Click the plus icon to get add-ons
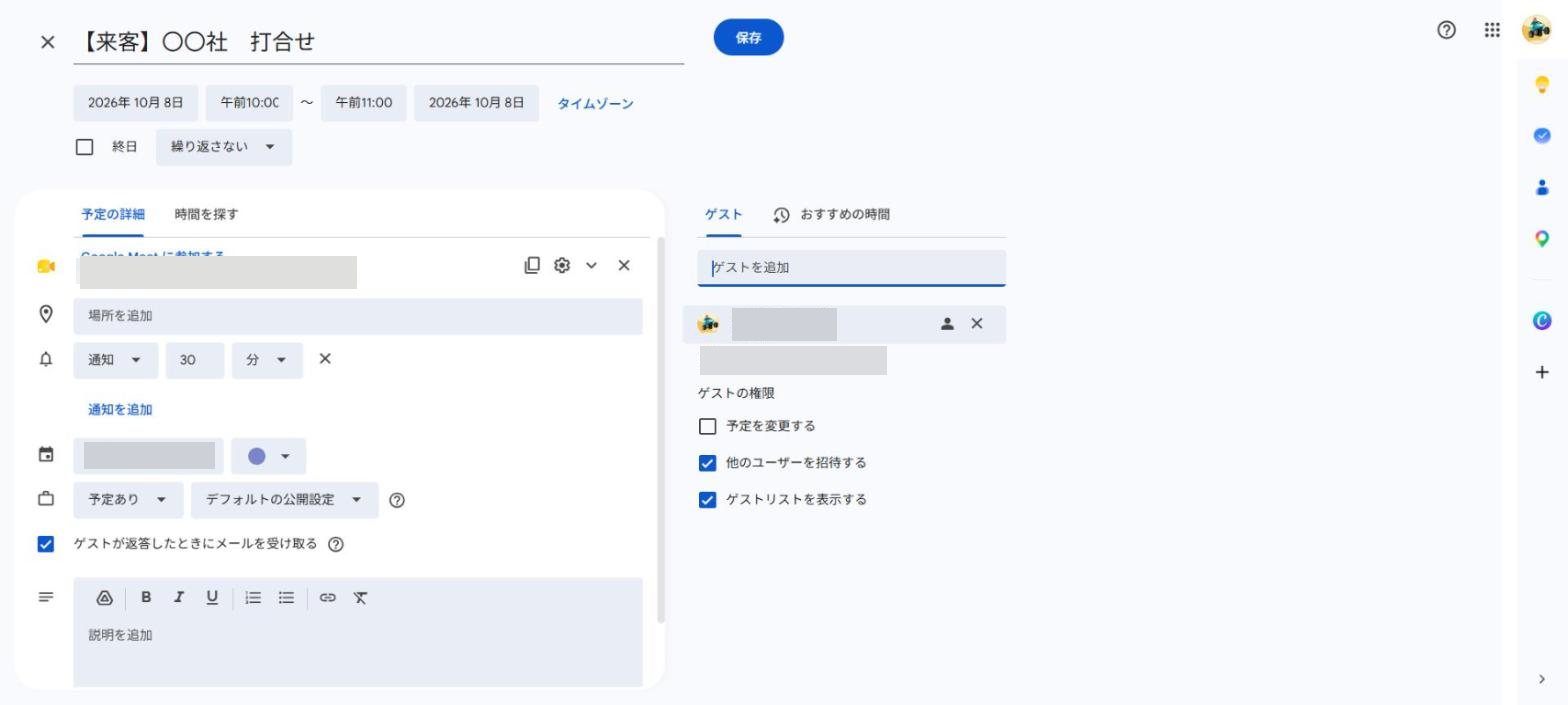Screen dimensions: 1568x705 1542,372
